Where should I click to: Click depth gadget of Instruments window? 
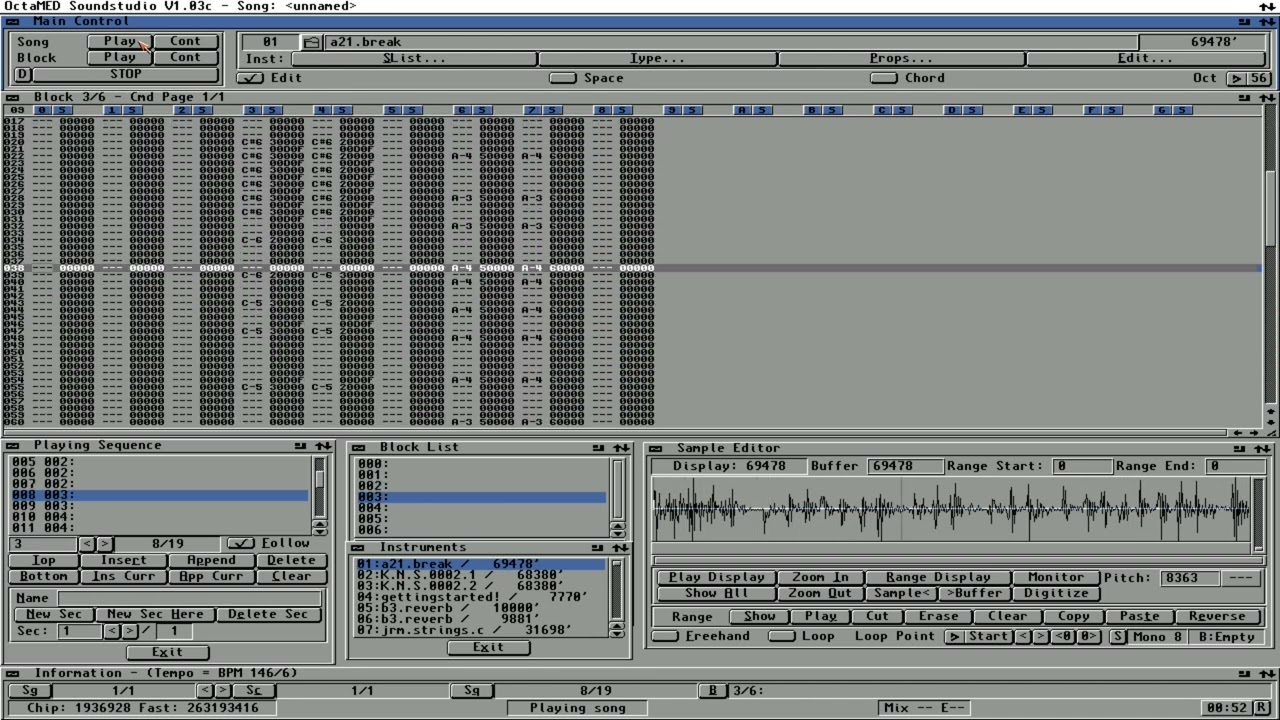tap(621, 548)
